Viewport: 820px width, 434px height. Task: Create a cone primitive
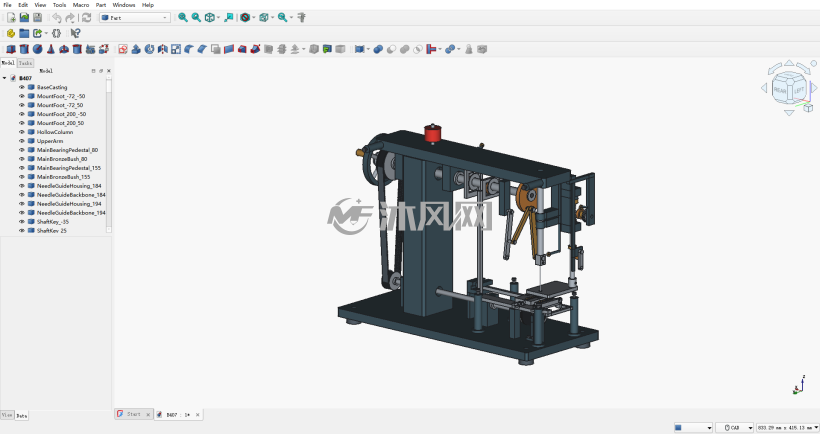click(x=51, y=49)
